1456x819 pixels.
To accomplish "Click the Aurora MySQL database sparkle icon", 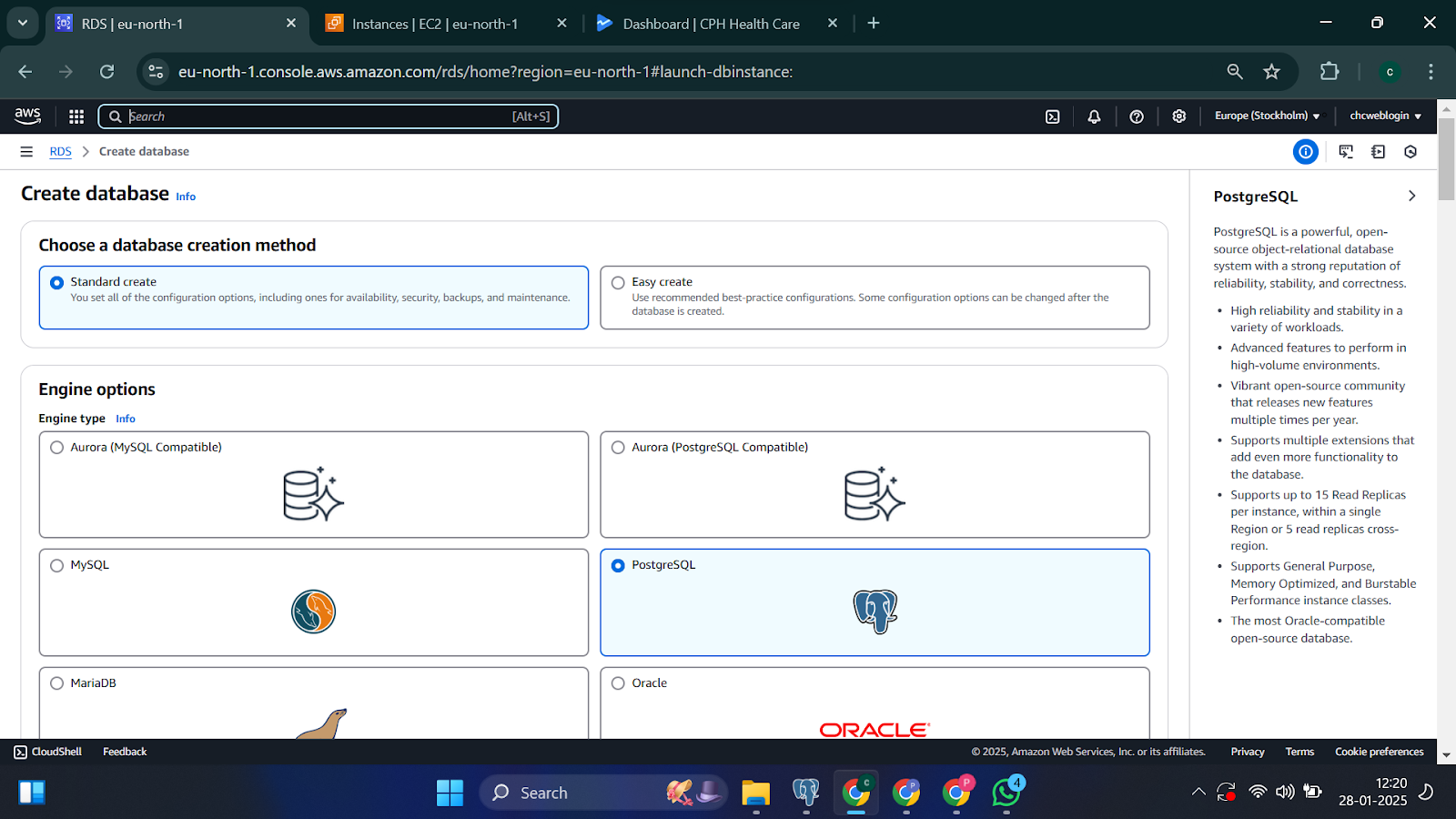I will (314, 494).
